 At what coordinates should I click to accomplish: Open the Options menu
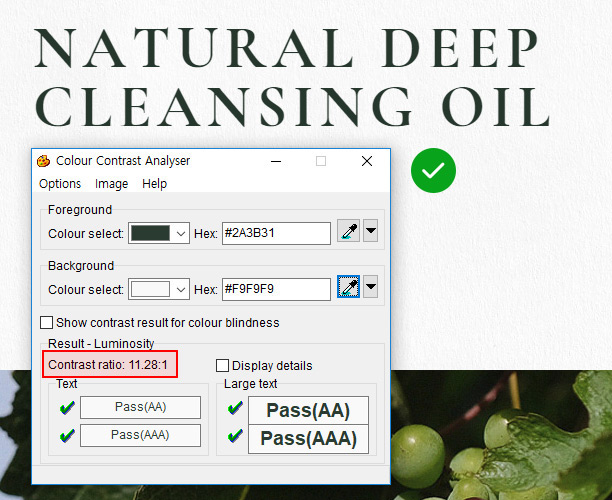60,184
